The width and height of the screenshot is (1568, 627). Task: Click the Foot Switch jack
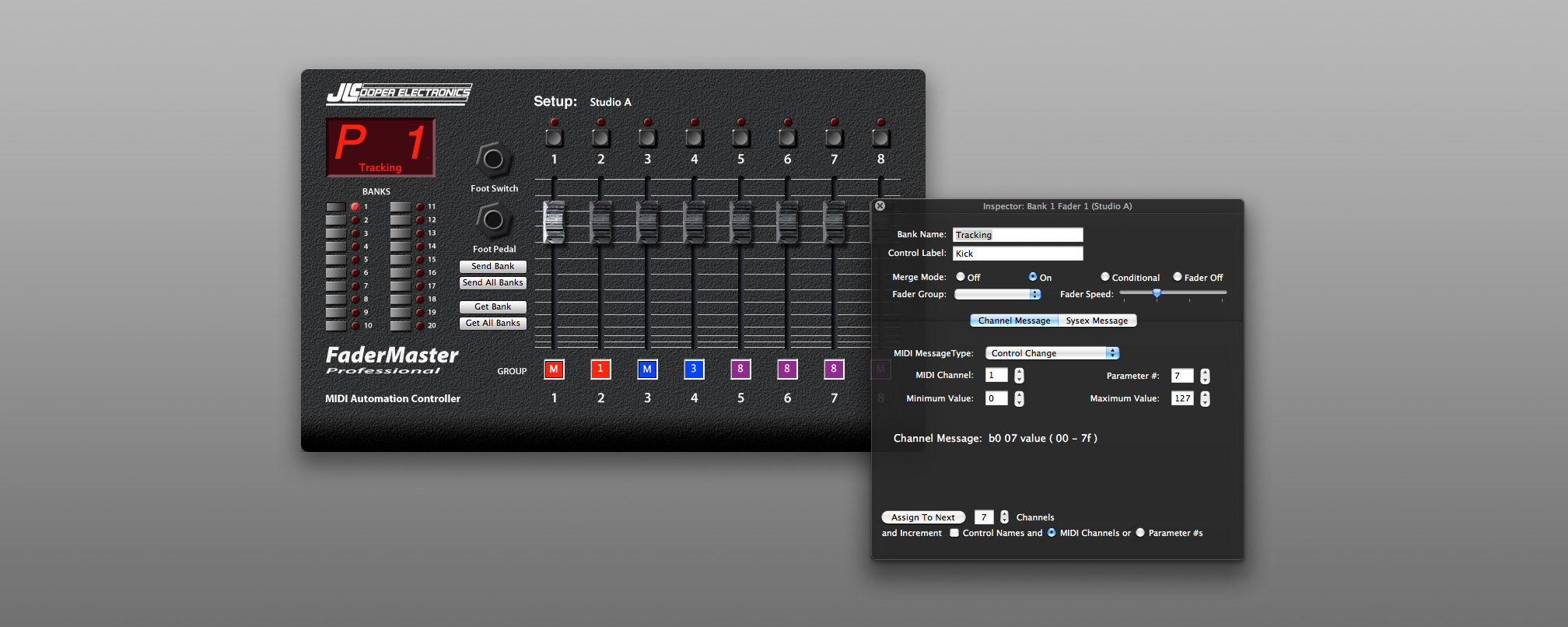[x=493, y=159]
